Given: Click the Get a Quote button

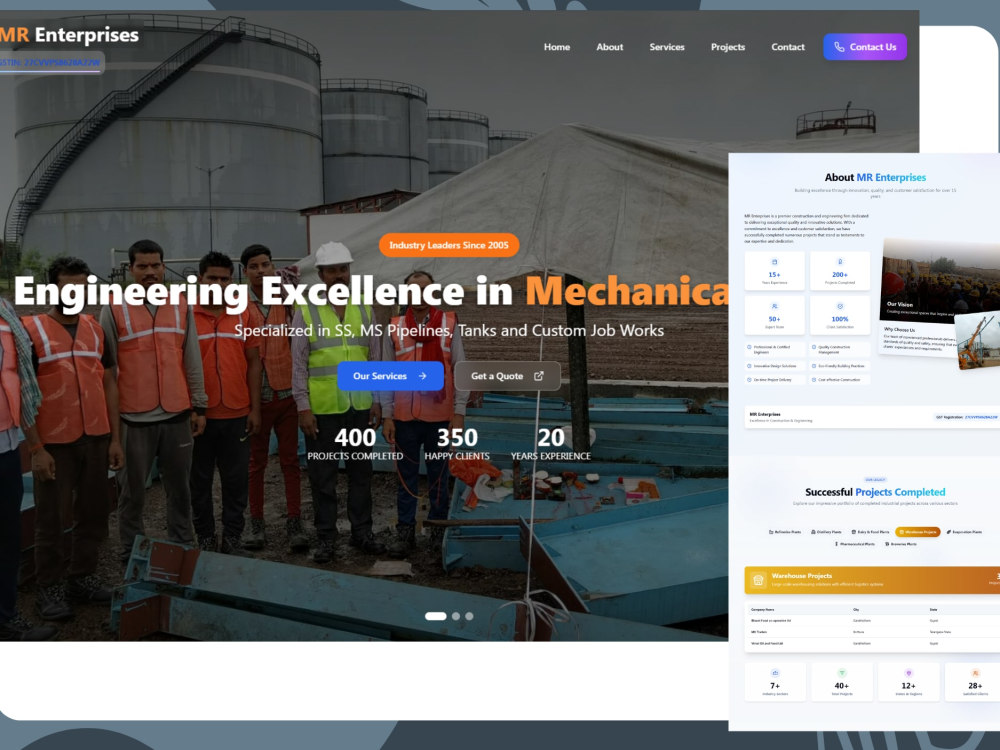Looking at the screenshot, I should pos(508,376).
